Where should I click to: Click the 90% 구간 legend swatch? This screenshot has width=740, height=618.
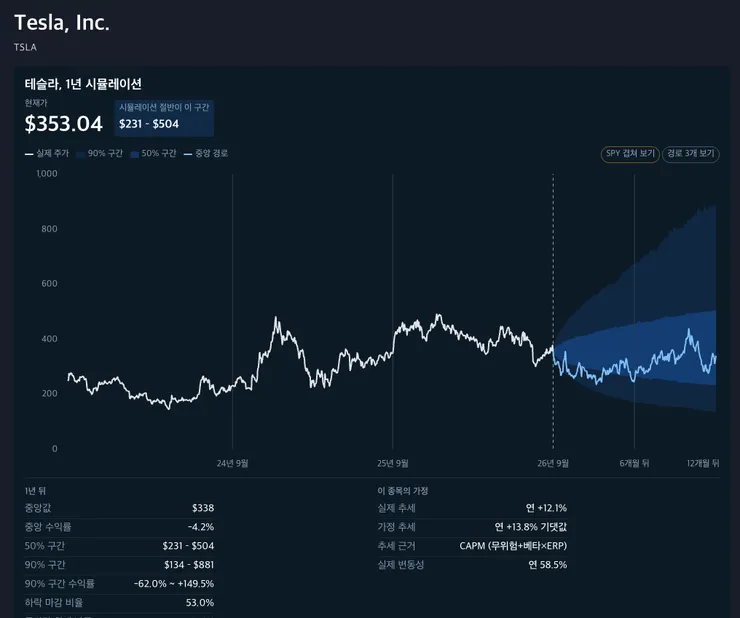pos(80,154)
